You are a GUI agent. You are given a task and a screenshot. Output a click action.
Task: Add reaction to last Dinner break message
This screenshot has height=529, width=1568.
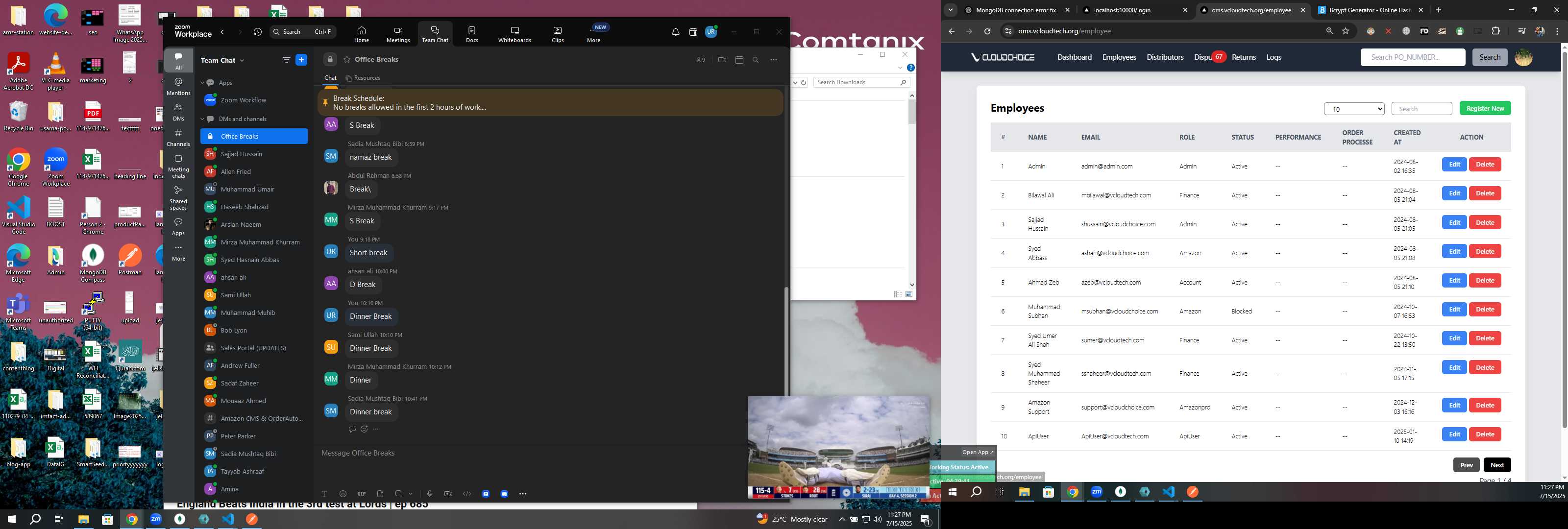[364, 429]
